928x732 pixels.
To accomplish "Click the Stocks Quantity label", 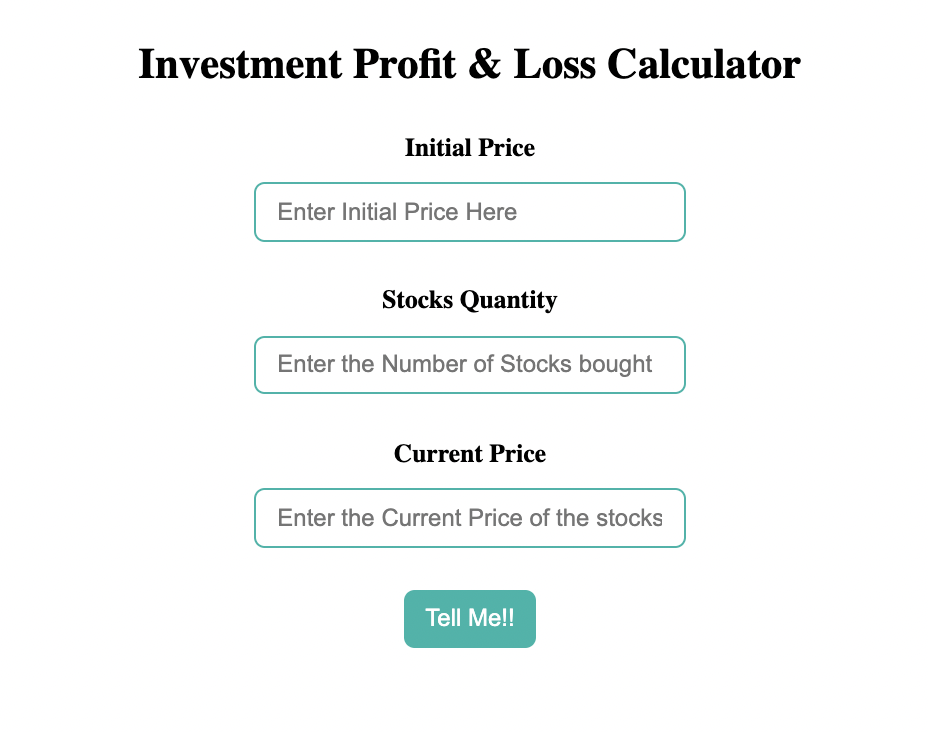I will coord(469,300).
